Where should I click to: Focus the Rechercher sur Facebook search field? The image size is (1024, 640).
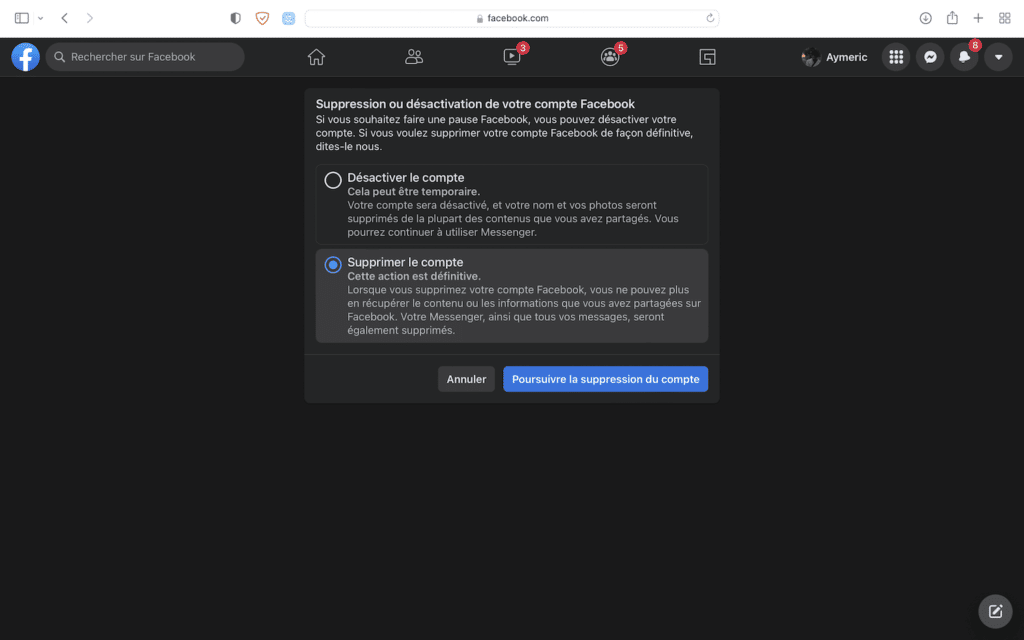[x=145, y=57]
